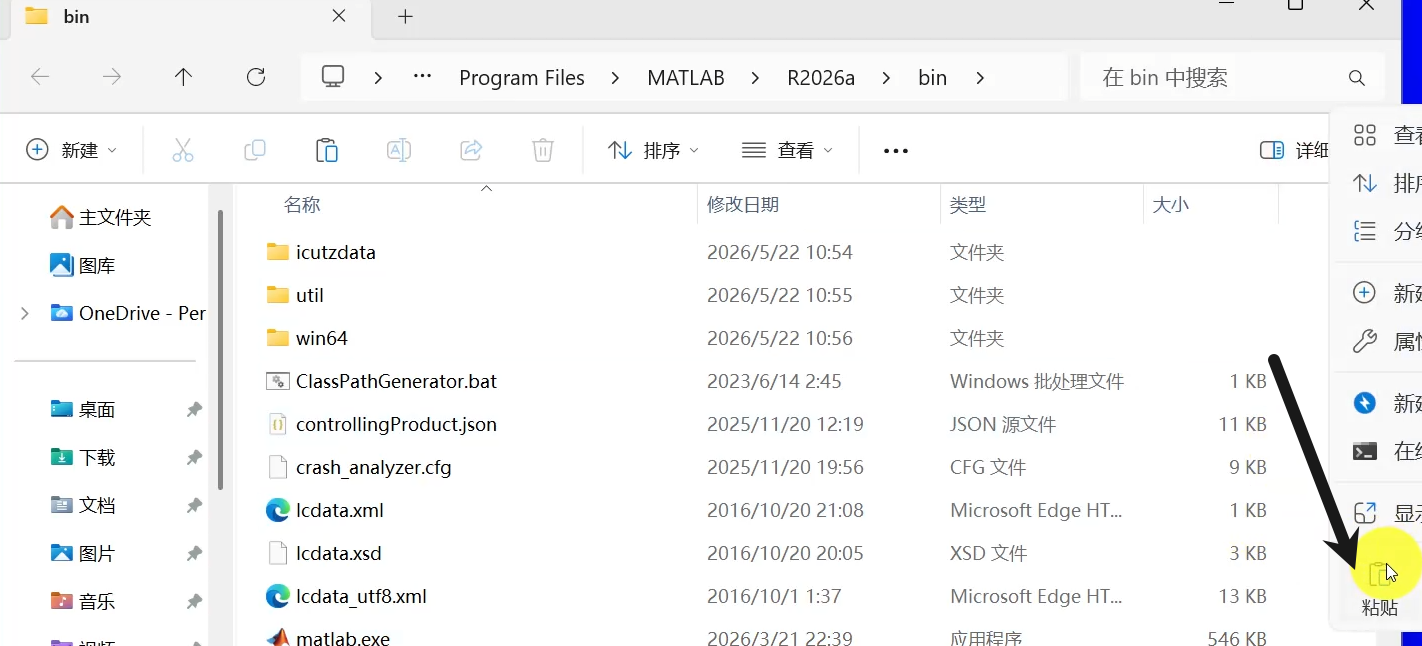Viewport: 1422px width, 646px height.
Task: Show hidden breadcrumb path ellipsis
Action: pyautogui.click(x=422, y=77)
